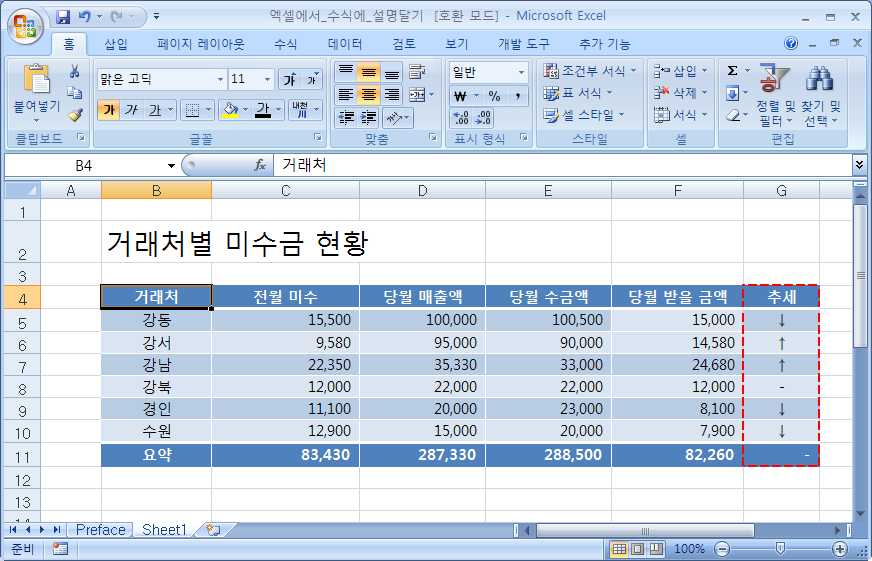Switch to the Preface sheet tab
The image size is (872, 561).
click(100, 530)
